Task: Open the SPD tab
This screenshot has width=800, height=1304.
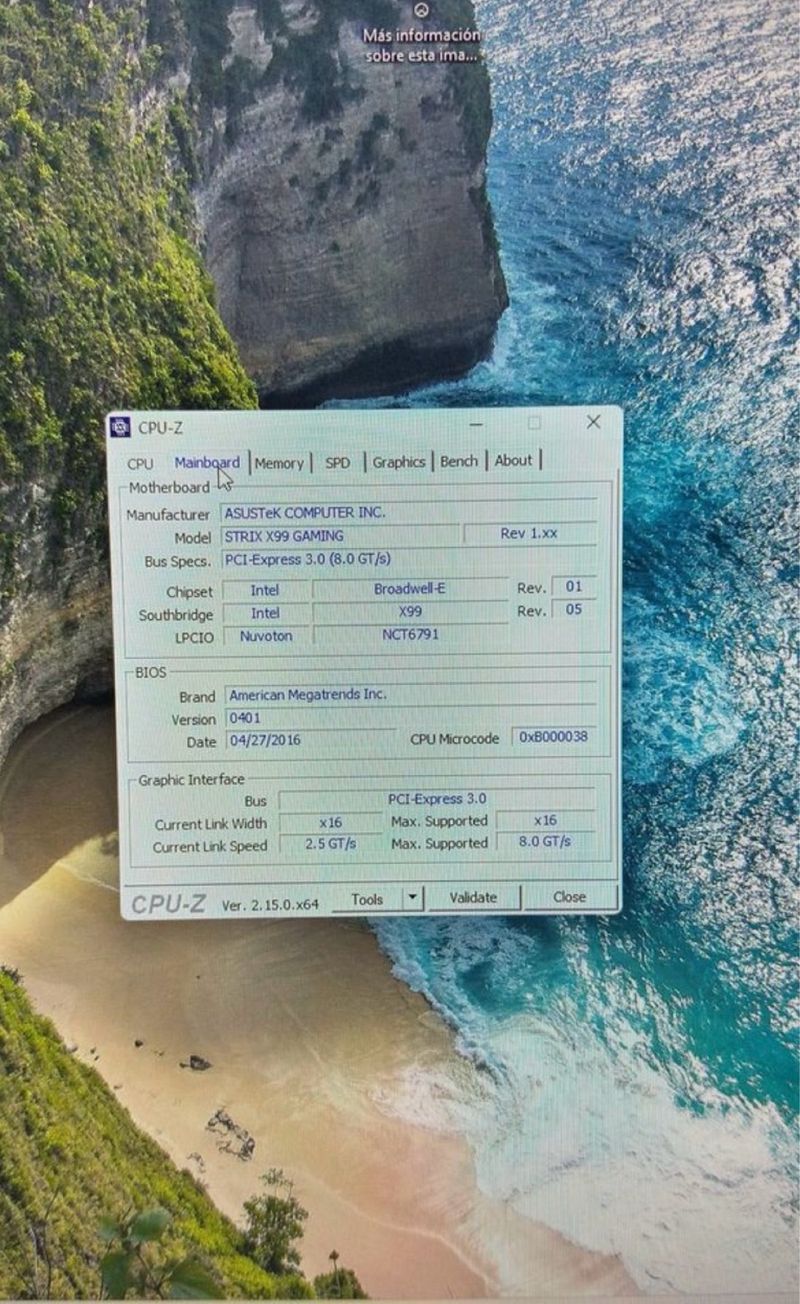Action: (x=338, y=463)
